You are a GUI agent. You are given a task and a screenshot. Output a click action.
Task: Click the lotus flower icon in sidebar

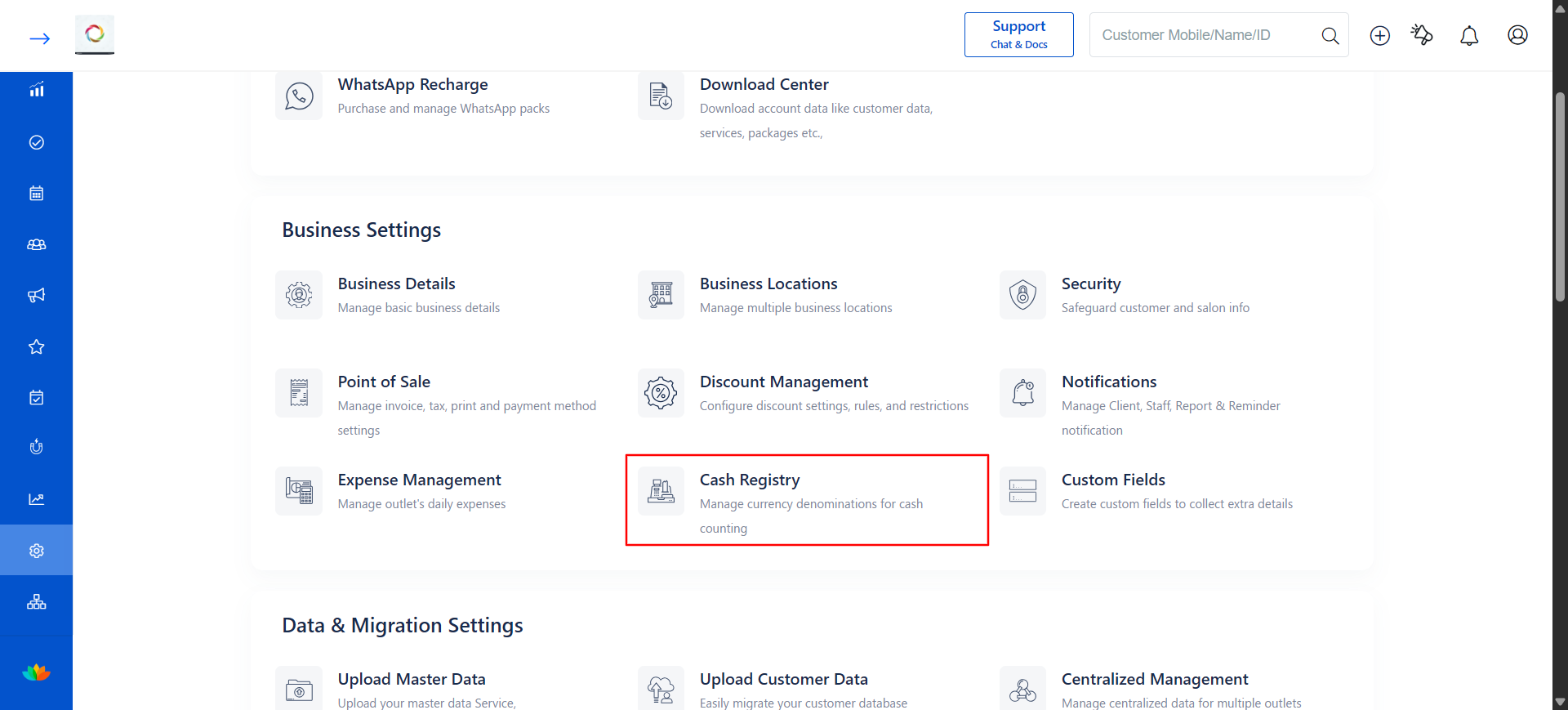[x=37, y=672]
